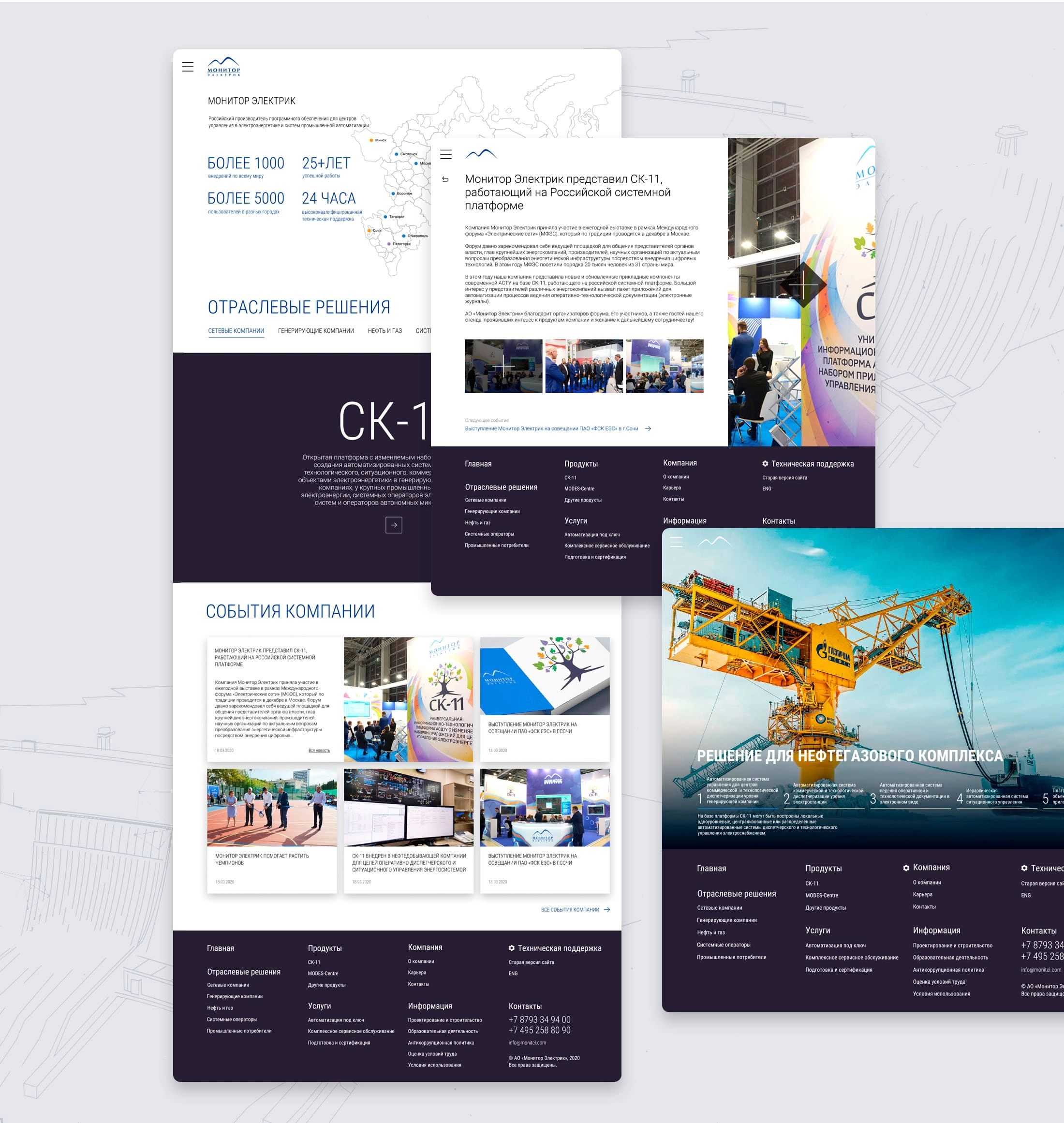Select the Нефть и газ tab
This screenshot has width=1064, height=1123.
[384, 331]
